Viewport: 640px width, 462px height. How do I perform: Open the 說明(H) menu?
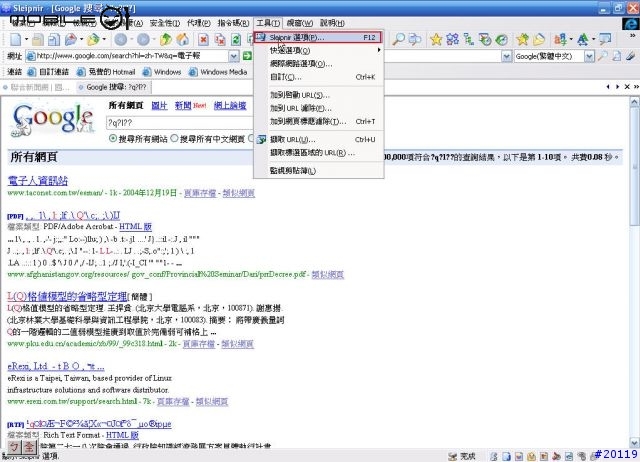pyautogui.click(x=332, y=23)
